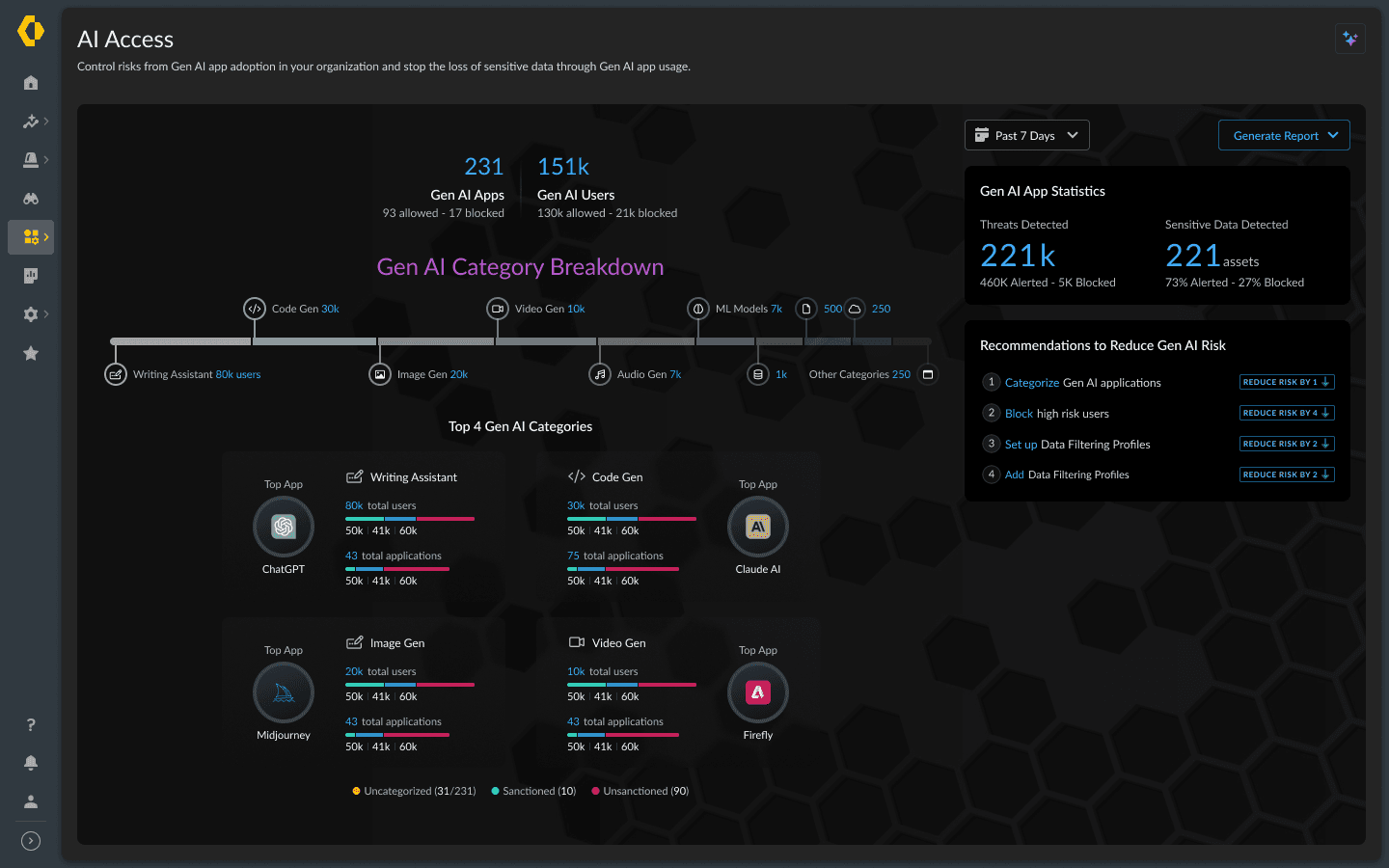The width and height of the screenshot is (1389, 868).
Task: Open the report chart icon in sidebar
Action: (x=31, y=276)
